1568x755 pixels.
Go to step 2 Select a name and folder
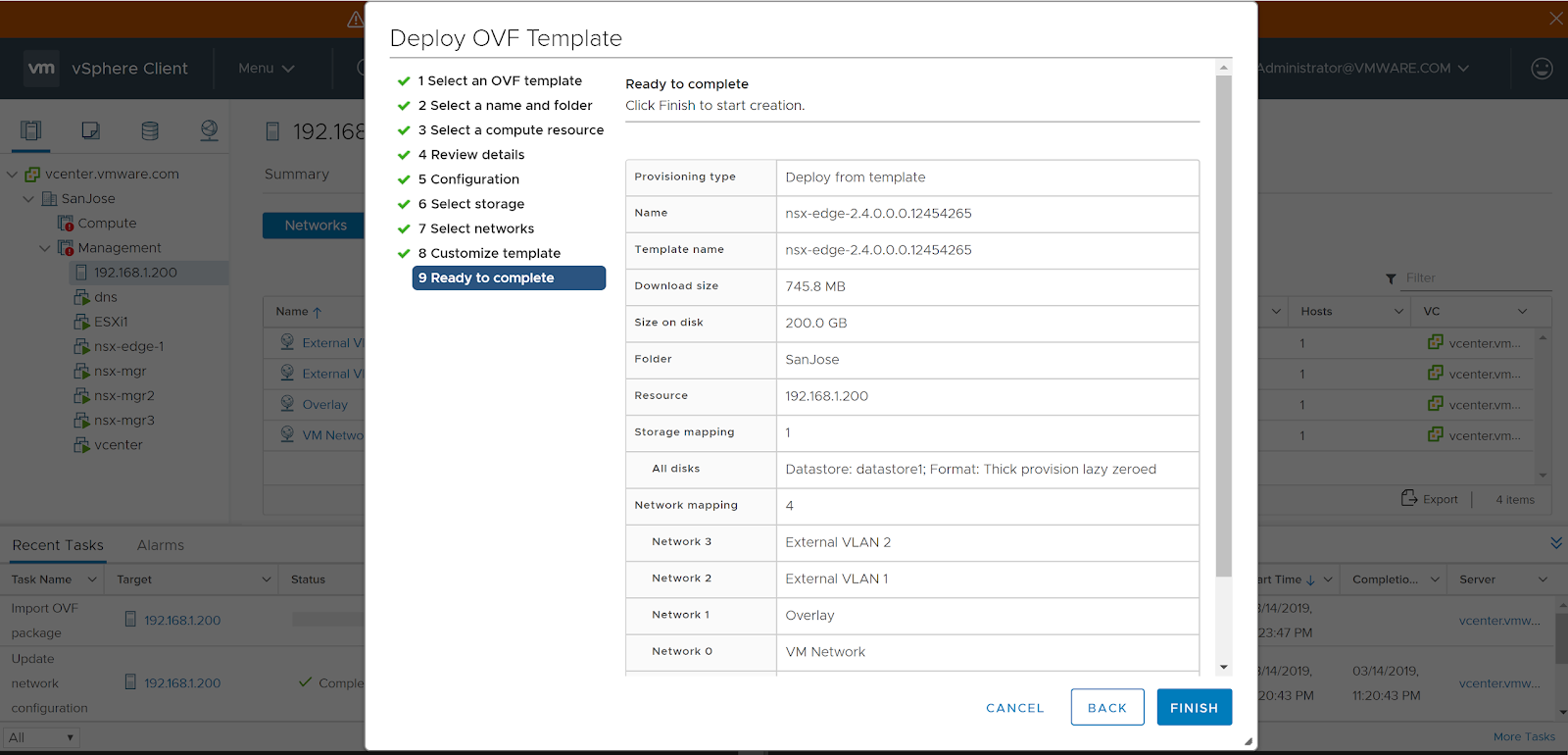[505, 105]
